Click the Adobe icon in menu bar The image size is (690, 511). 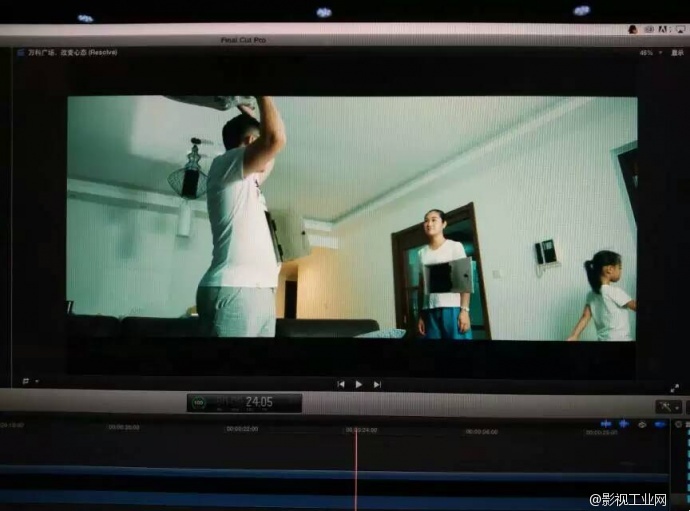pyautogui.click(x=663, y=29)
